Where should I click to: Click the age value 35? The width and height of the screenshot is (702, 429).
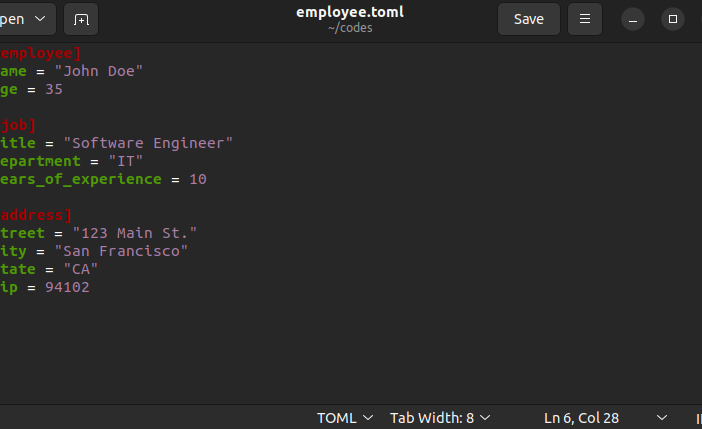coord(54,89)
